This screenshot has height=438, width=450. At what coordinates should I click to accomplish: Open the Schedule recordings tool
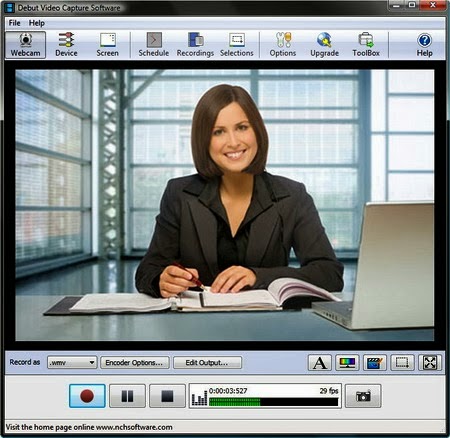(154, 45)
